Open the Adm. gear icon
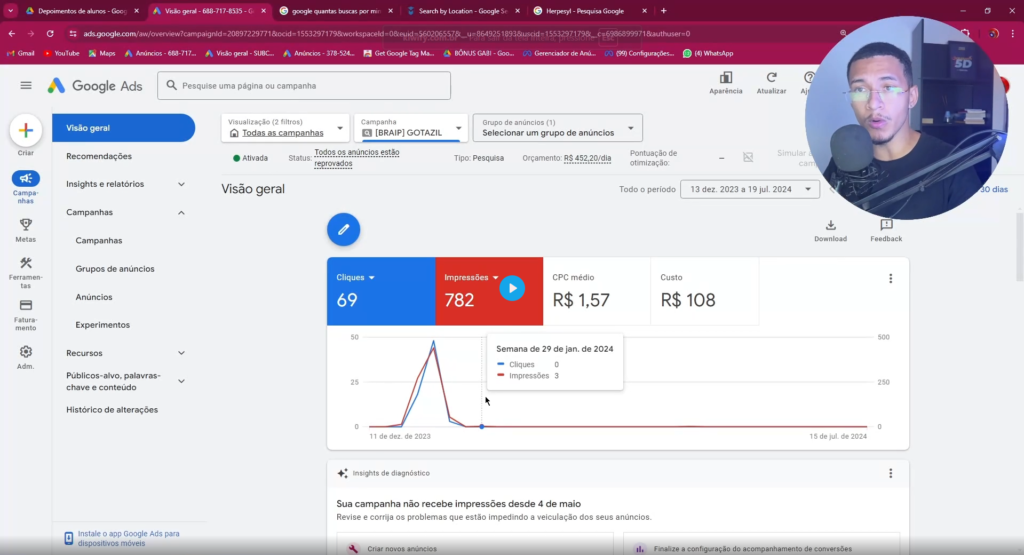 (26, 352)
